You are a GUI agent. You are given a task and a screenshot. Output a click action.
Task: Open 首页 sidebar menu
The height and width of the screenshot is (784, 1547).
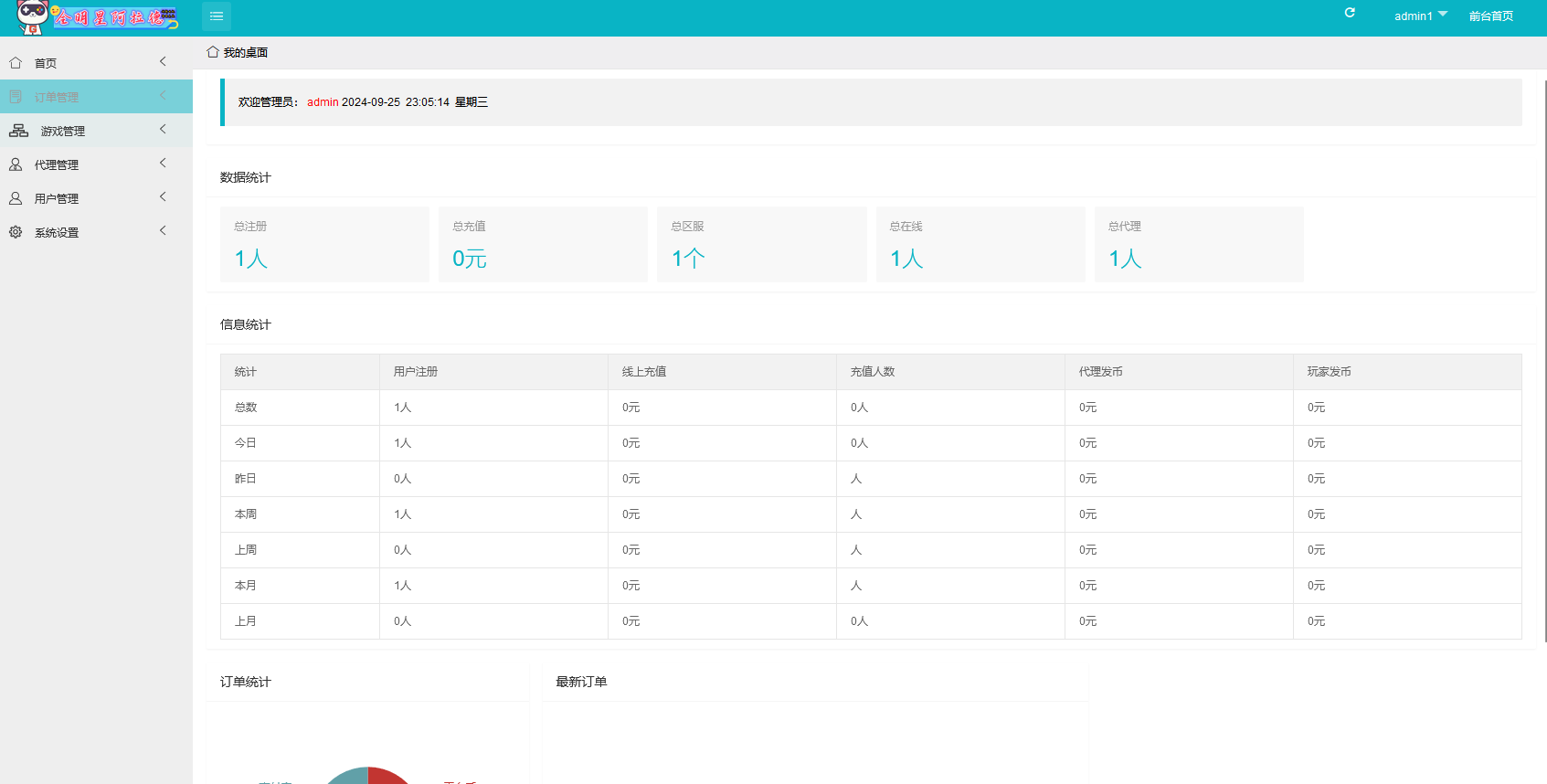[96, 63]
